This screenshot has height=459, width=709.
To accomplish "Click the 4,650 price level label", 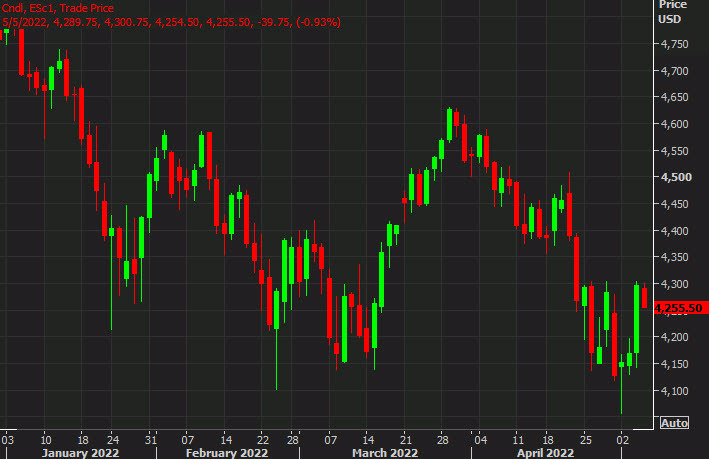I will [x=675, y=98].
